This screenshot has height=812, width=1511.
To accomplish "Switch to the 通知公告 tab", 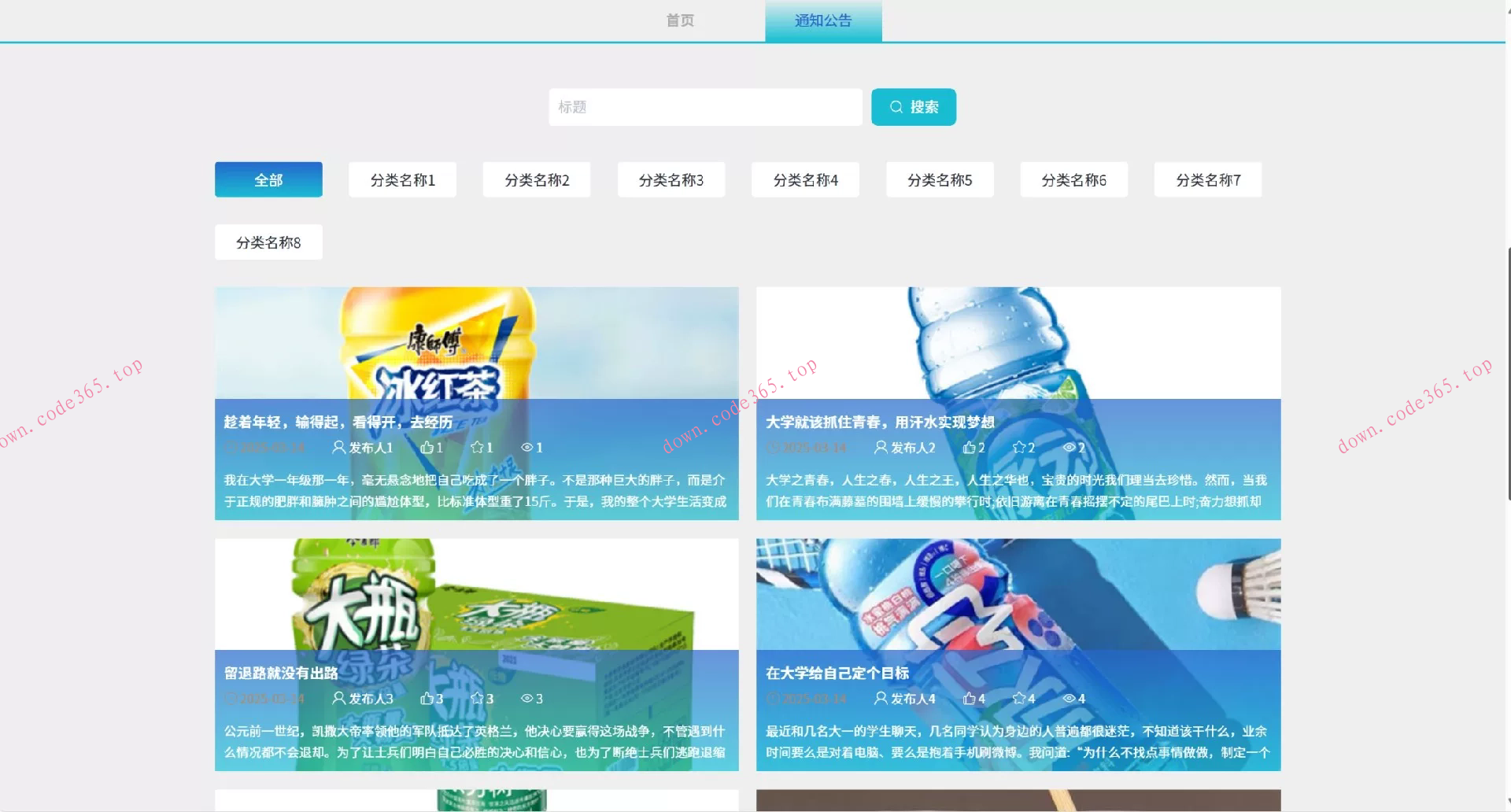I will (822, 20).
